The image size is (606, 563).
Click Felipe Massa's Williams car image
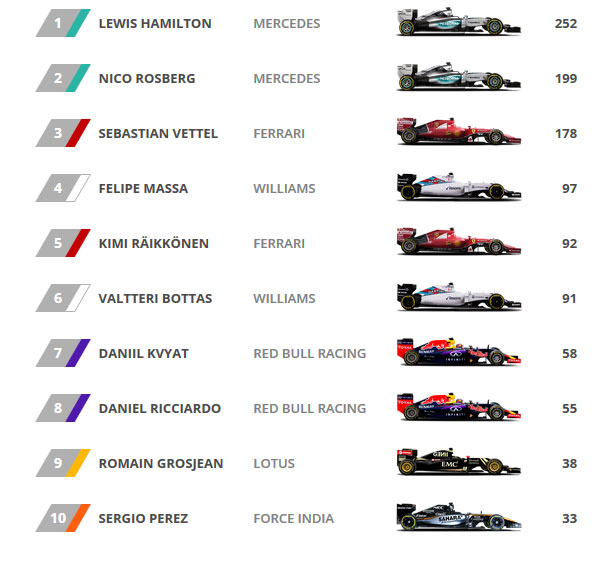459,187
